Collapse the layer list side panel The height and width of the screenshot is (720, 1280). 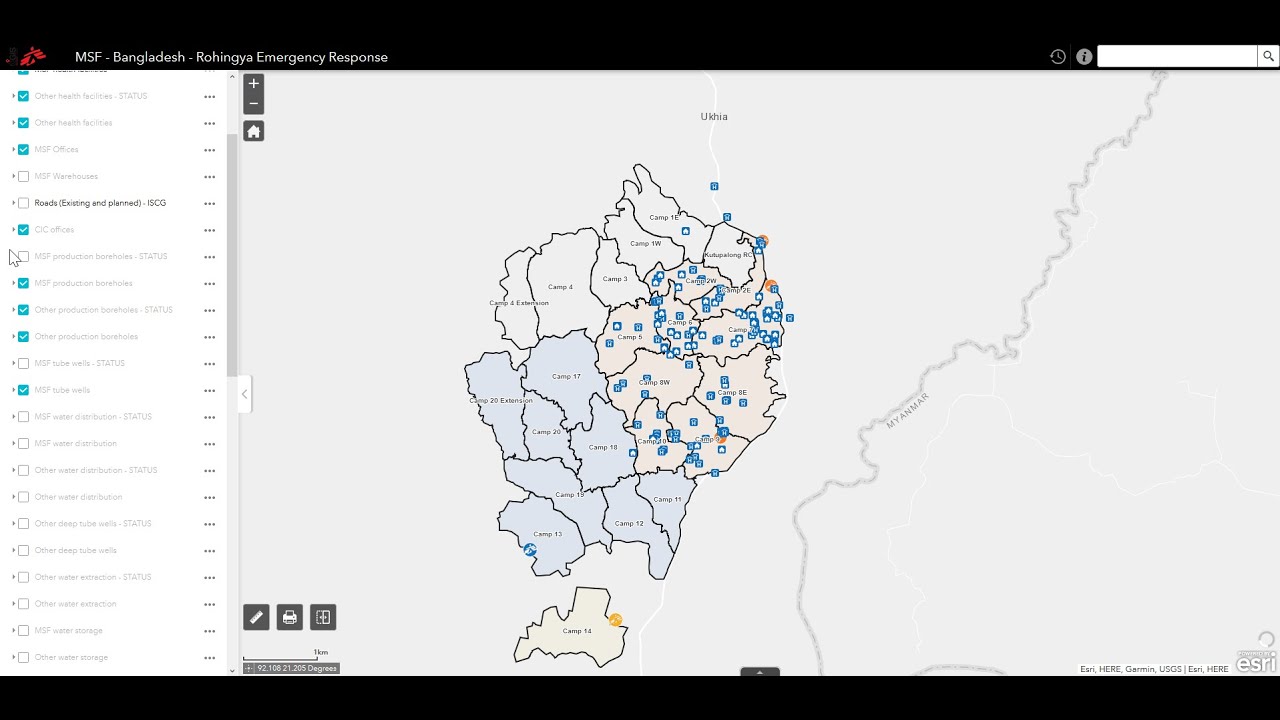click(244, 394)
